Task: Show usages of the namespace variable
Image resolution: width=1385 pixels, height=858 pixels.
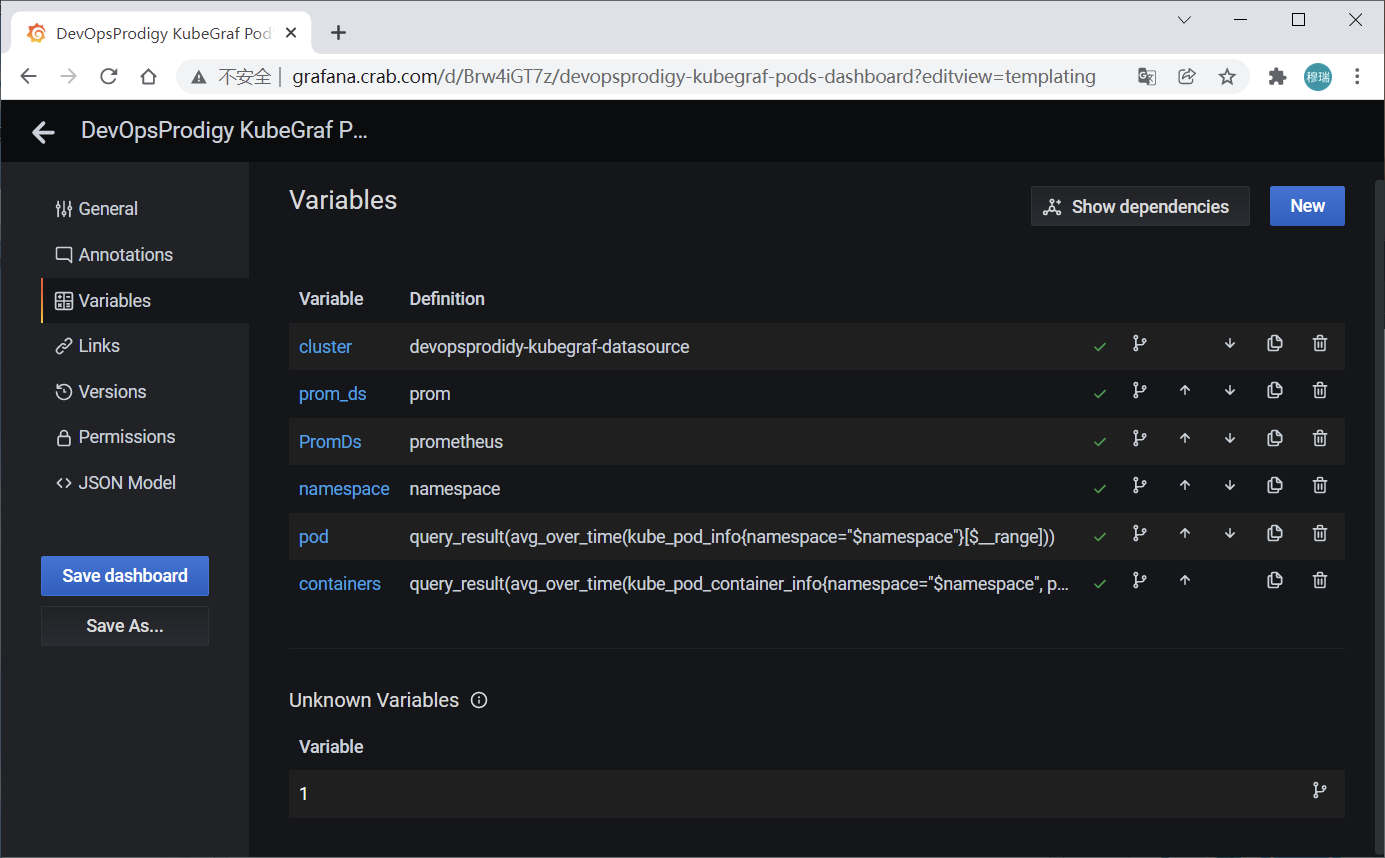Action: pyautogui.click(x=1139, y=486)
